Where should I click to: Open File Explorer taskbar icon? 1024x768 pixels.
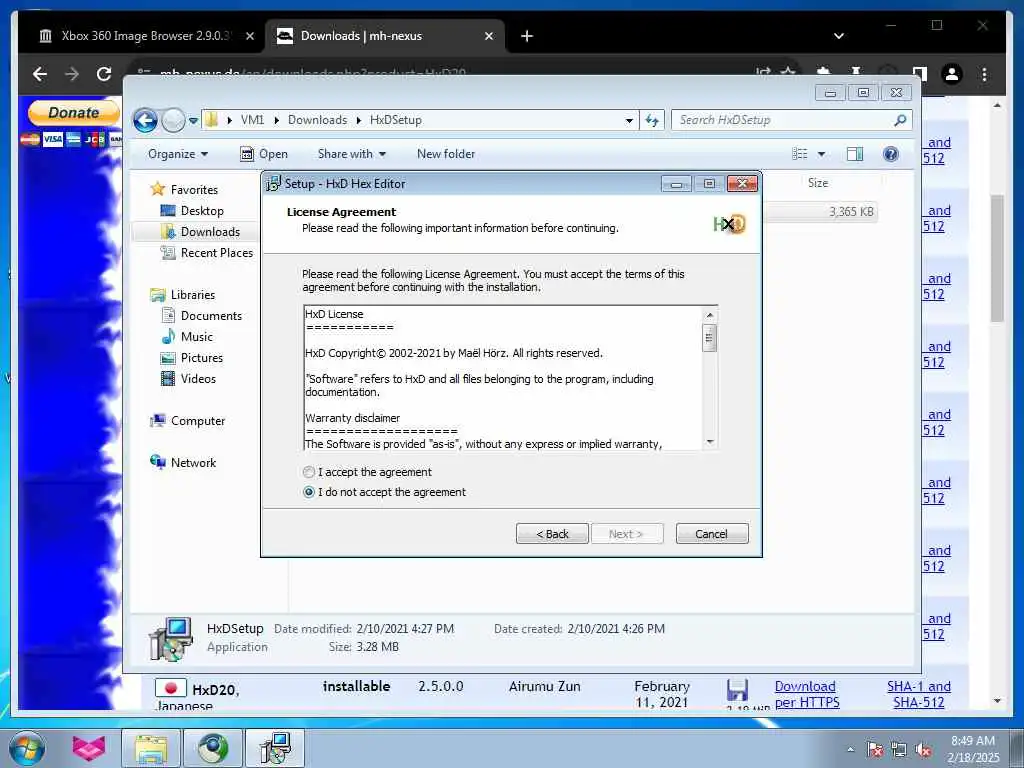(x=151, y=748)
